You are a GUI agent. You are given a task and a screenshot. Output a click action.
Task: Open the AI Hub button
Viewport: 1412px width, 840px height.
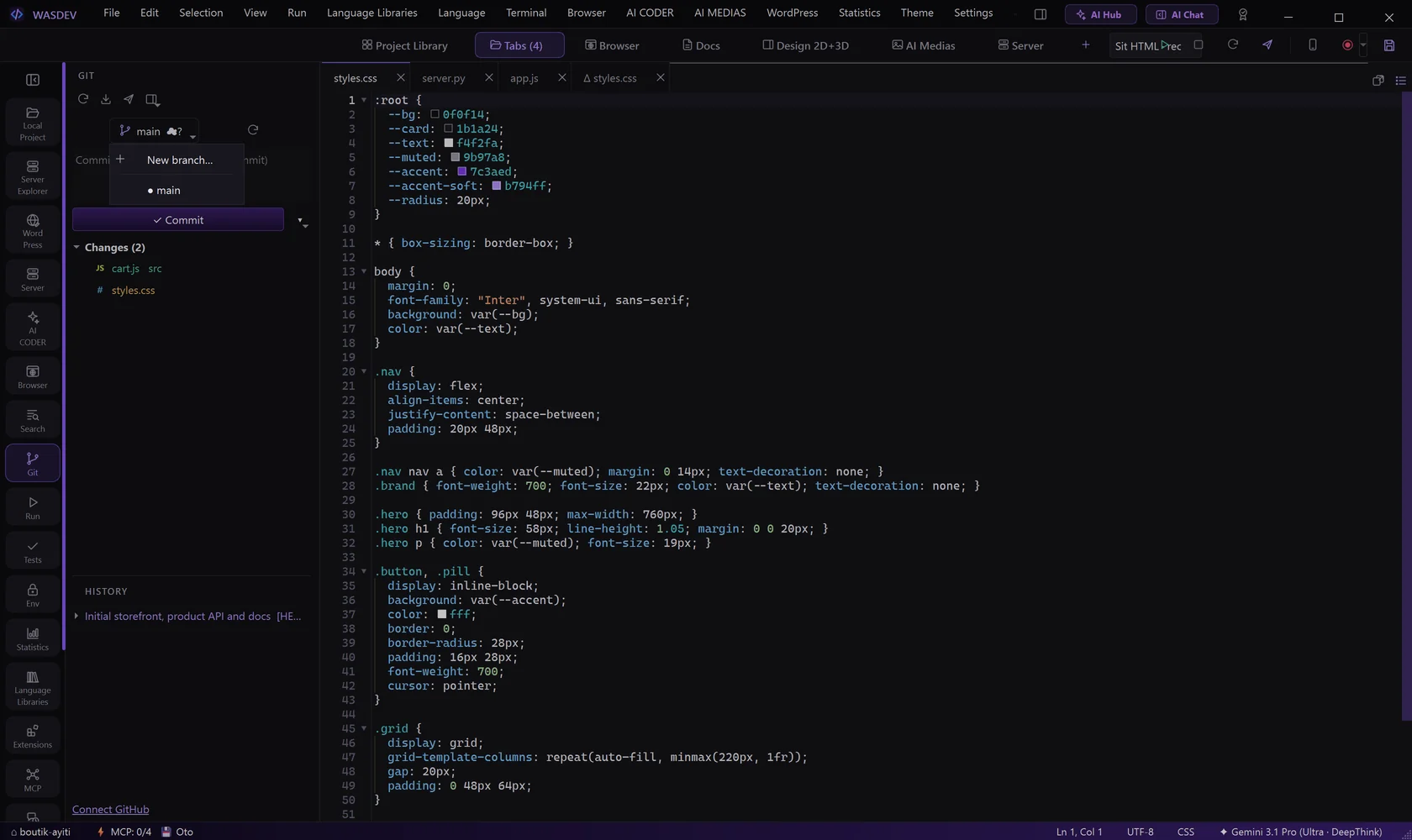pos(1100,14)
